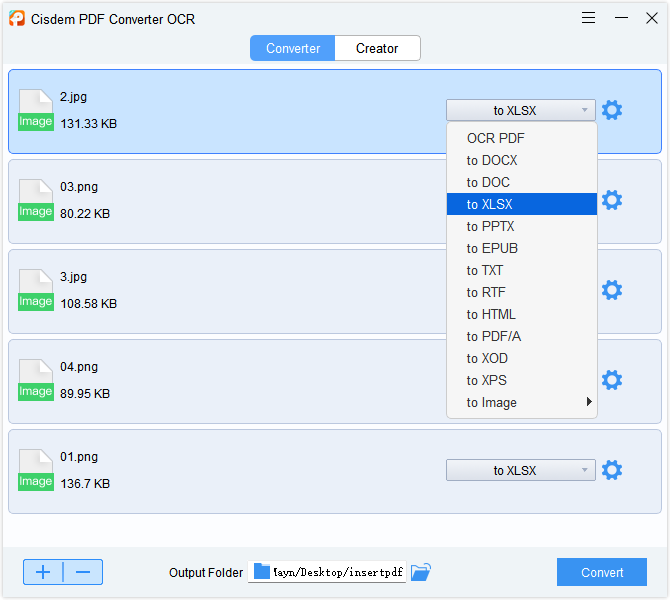Add files with the plus button
Screen dimensions: 670x600
click(x=43, y=572)
